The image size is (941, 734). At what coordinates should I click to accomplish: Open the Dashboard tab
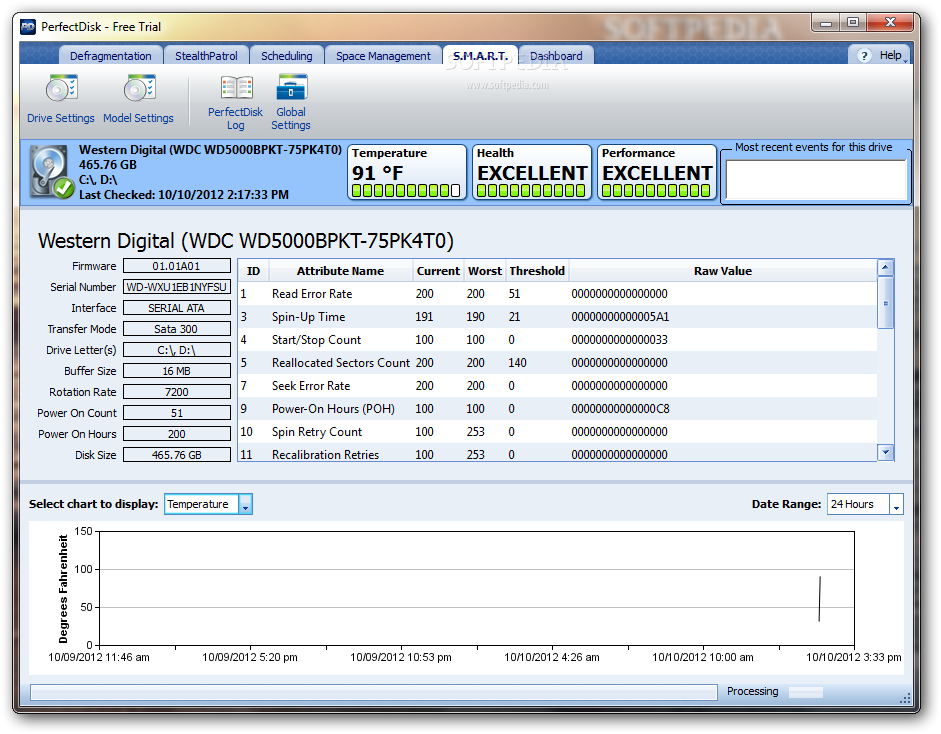click(556, 56)
